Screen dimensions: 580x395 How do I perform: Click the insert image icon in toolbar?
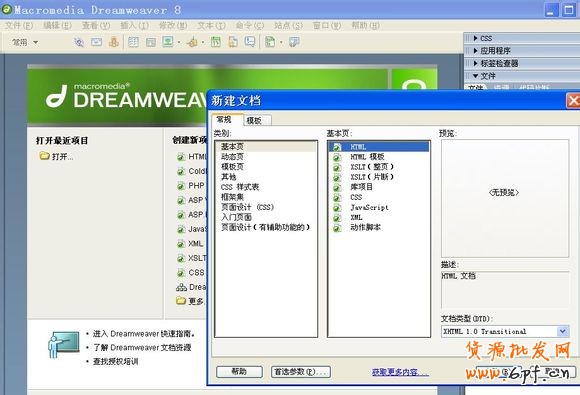[x=168, y=42]
